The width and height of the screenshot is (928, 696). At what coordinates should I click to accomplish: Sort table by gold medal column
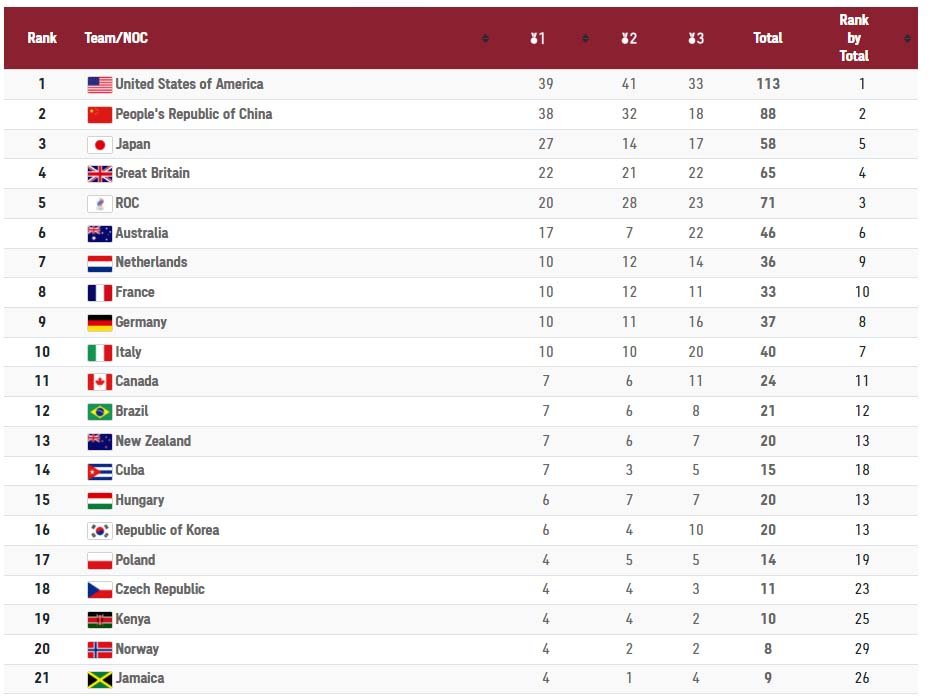[538, 39]
